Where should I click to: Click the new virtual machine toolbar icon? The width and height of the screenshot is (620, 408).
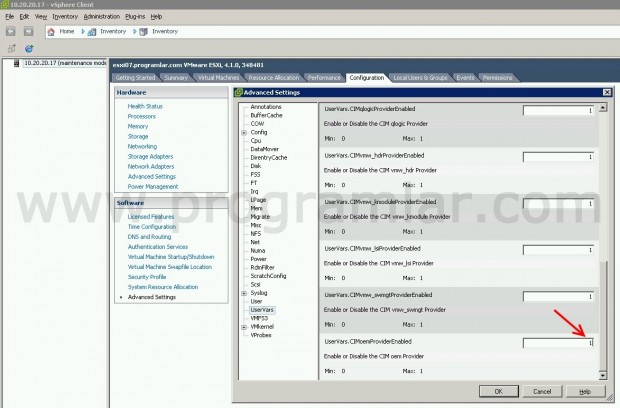pyautogui.click(x=11, y=49)
